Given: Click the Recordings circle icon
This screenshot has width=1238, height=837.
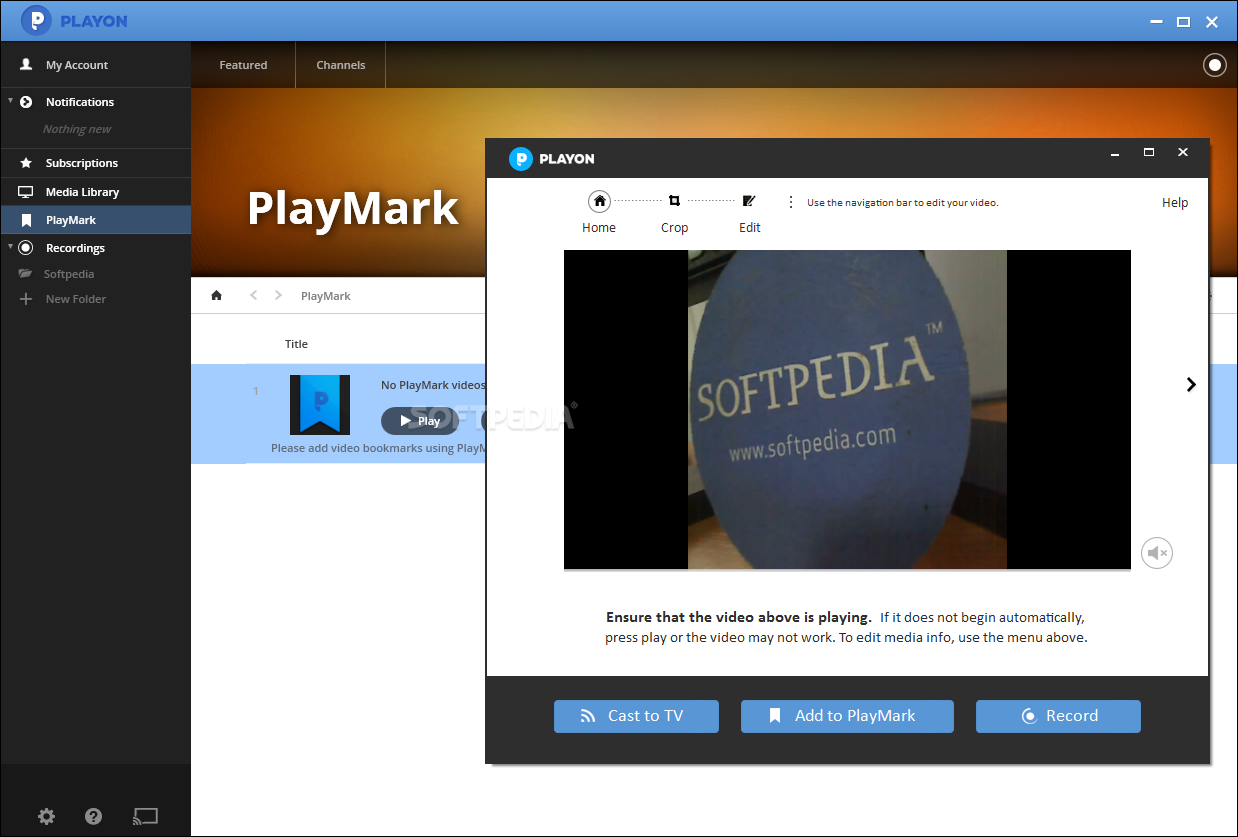Looking at the screenshot, I should (x=26, y=248).
